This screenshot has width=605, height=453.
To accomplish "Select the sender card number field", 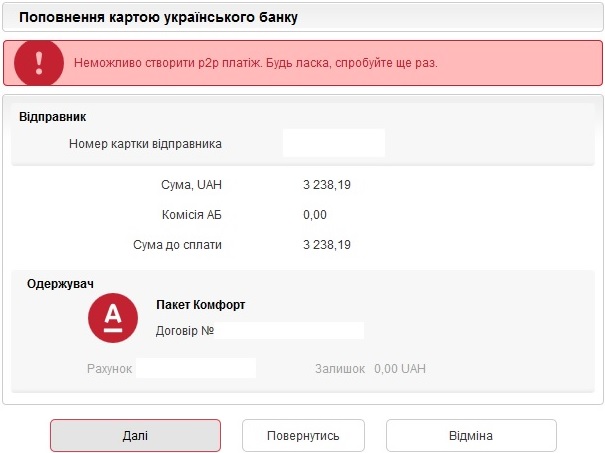I will point(334,143).
